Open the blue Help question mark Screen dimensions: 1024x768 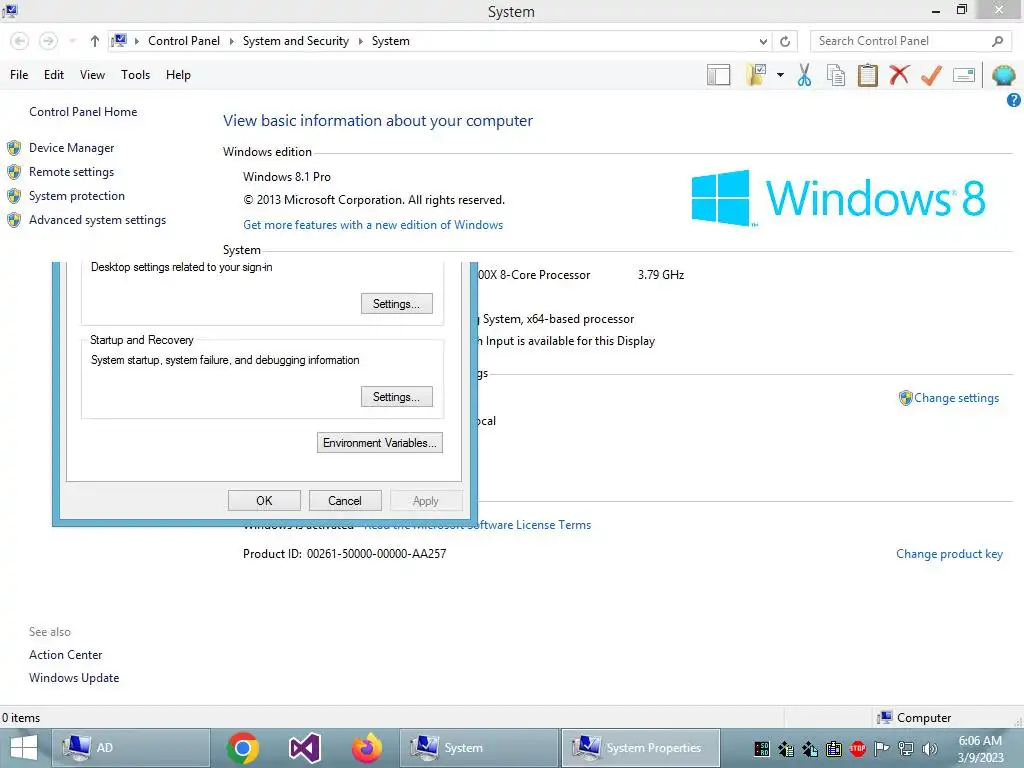[1014, 100]
